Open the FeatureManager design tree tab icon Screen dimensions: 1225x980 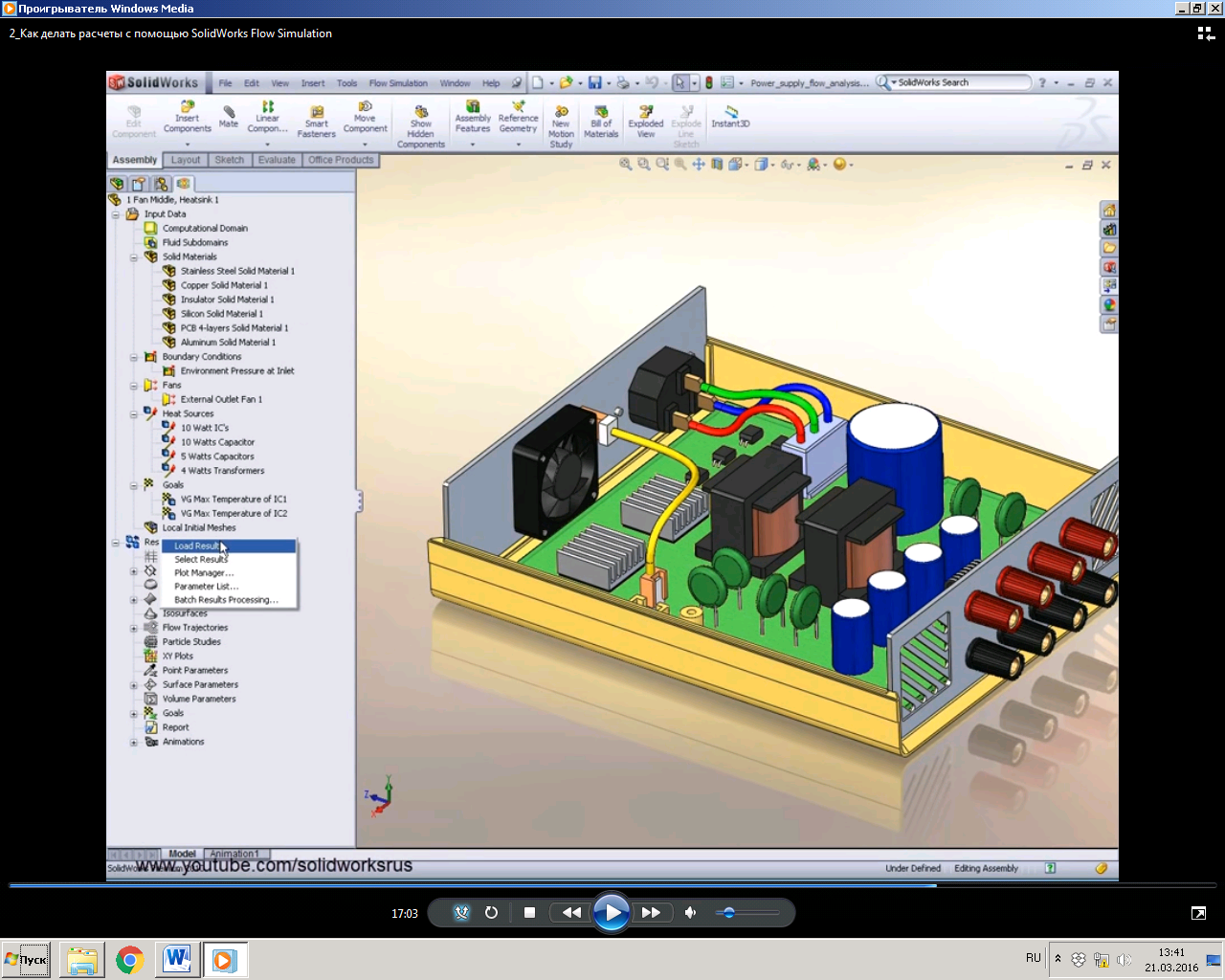tap(117, 183)
